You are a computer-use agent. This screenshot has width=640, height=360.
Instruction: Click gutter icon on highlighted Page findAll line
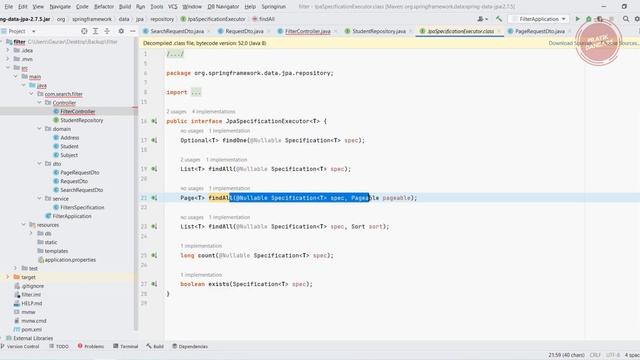pyautogui.click(x=154, y=198)
